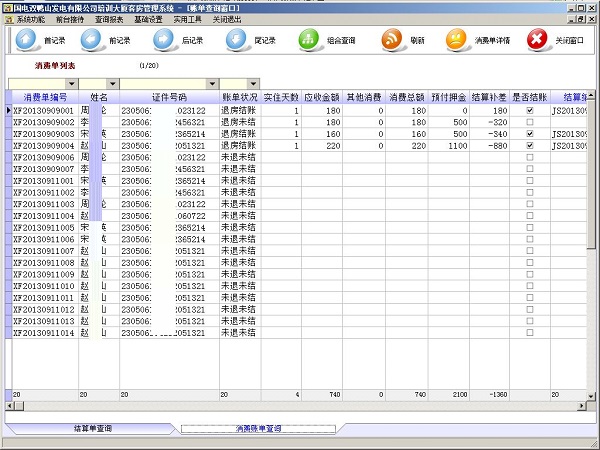Click the horizontal scrollbar thumb

coord(19,406)
